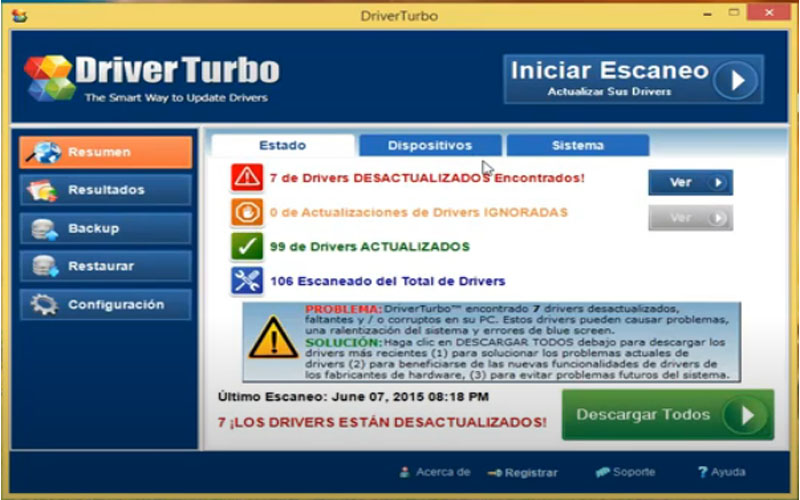Open the Registrar link

522,473
